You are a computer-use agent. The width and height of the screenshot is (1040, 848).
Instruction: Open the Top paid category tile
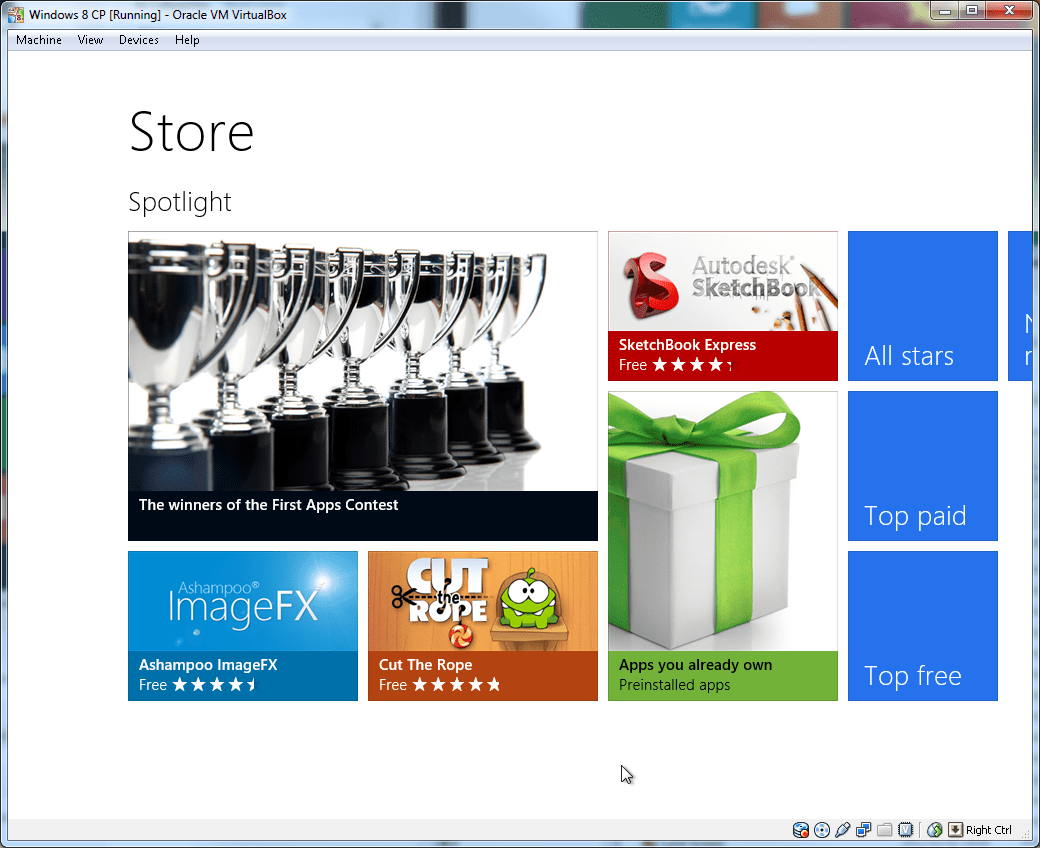coord(923,465)
